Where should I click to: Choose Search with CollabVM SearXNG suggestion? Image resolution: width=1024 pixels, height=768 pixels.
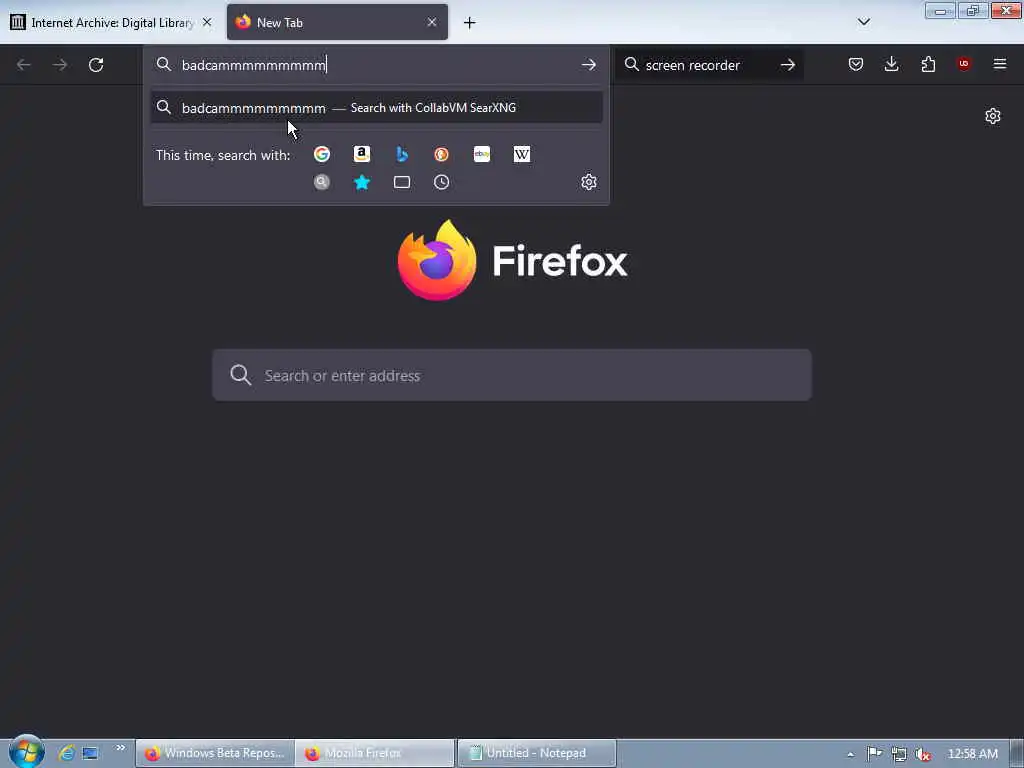376,108
